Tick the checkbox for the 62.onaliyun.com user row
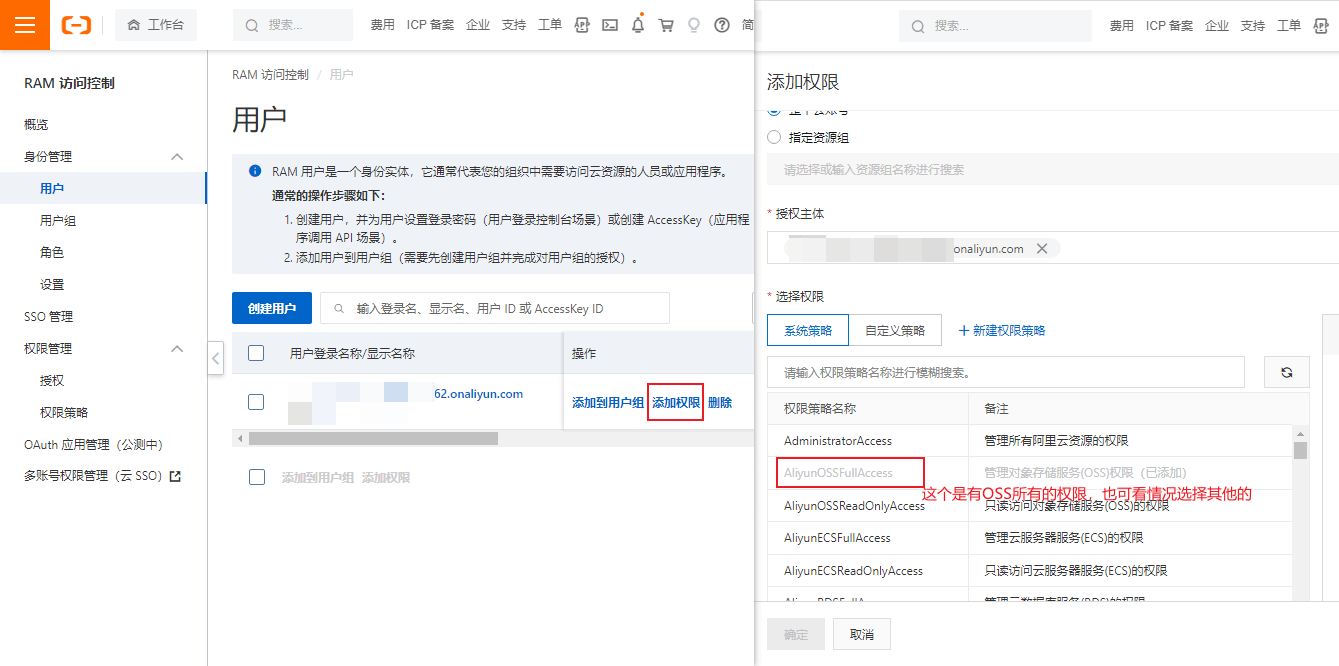 coord(256,402)
